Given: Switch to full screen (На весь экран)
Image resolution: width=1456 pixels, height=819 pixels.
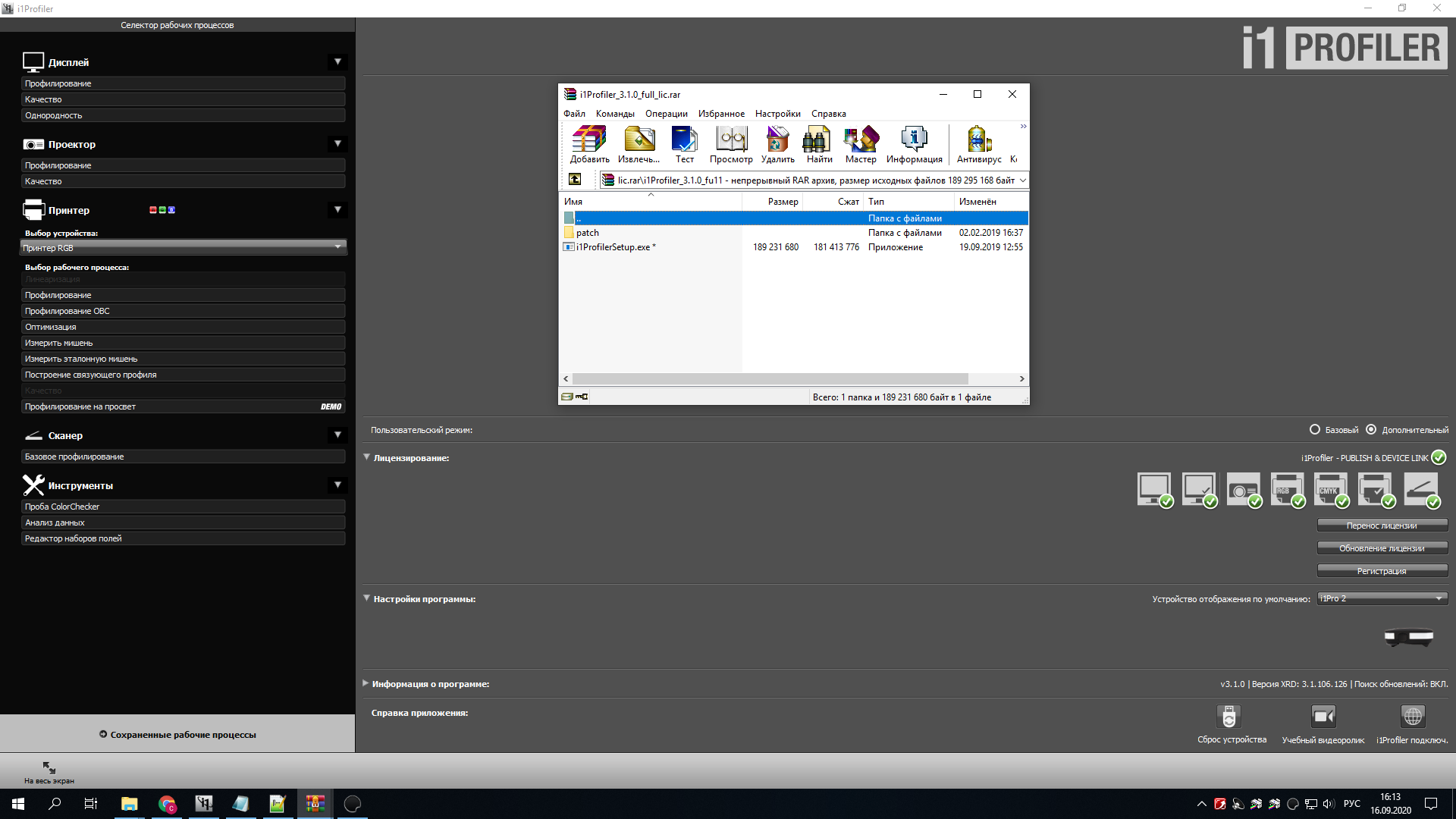Looking at the screenshot, I should 49,772.
